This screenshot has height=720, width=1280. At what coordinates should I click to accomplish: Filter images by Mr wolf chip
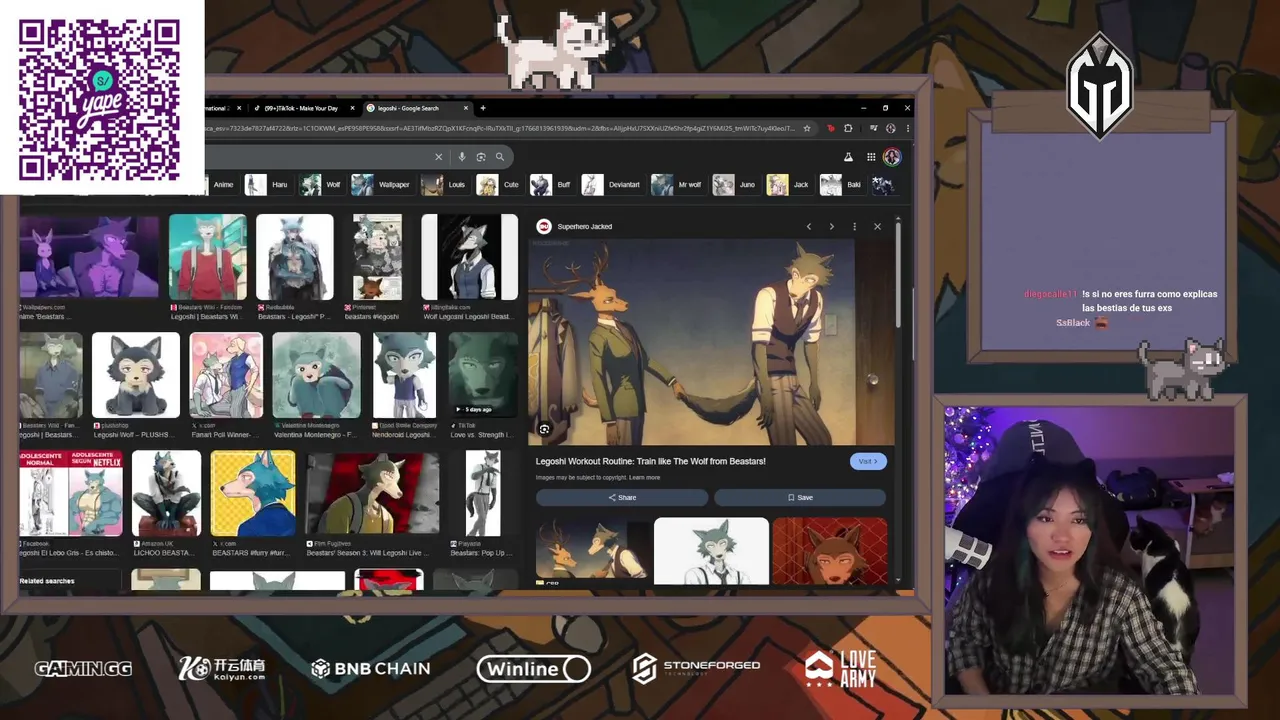(x=678, y=185)
